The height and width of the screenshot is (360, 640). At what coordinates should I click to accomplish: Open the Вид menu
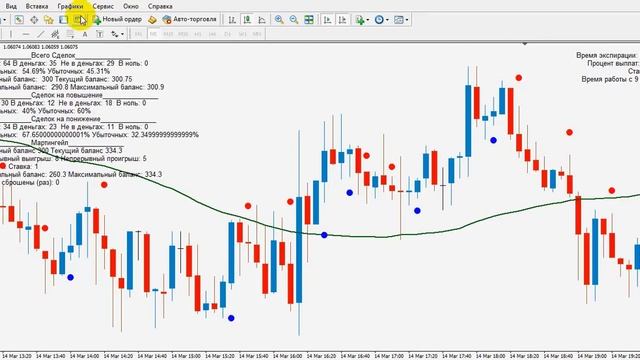coord(11,6)
